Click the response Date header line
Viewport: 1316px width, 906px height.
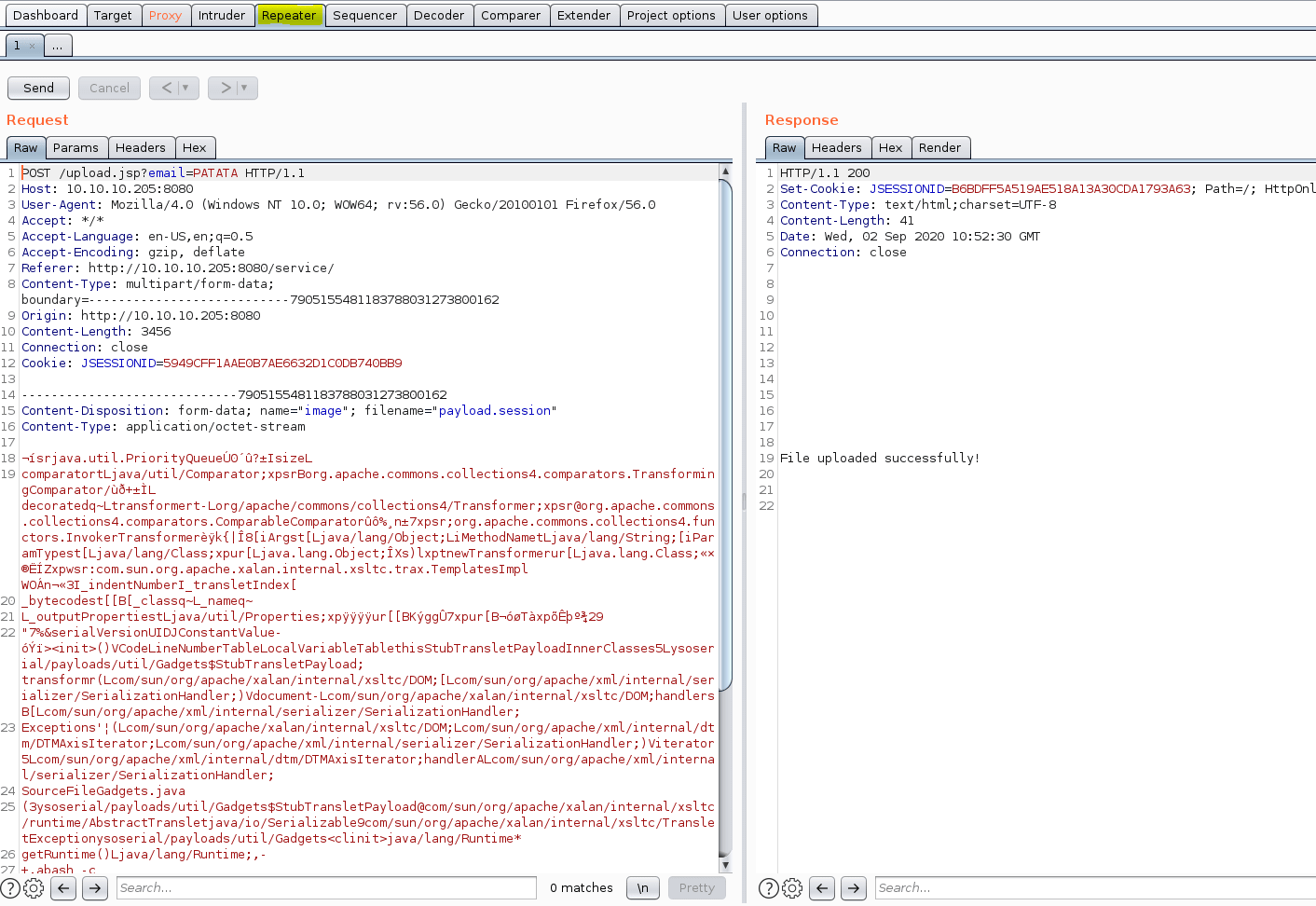pyautogui.click(x=910, y=237)
